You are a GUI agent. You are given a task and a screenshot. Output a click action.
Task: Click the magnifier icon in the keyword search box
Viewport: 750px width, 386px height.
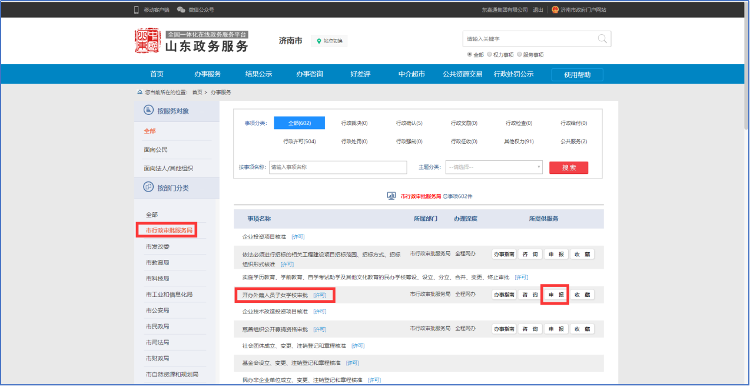[602, 39]
